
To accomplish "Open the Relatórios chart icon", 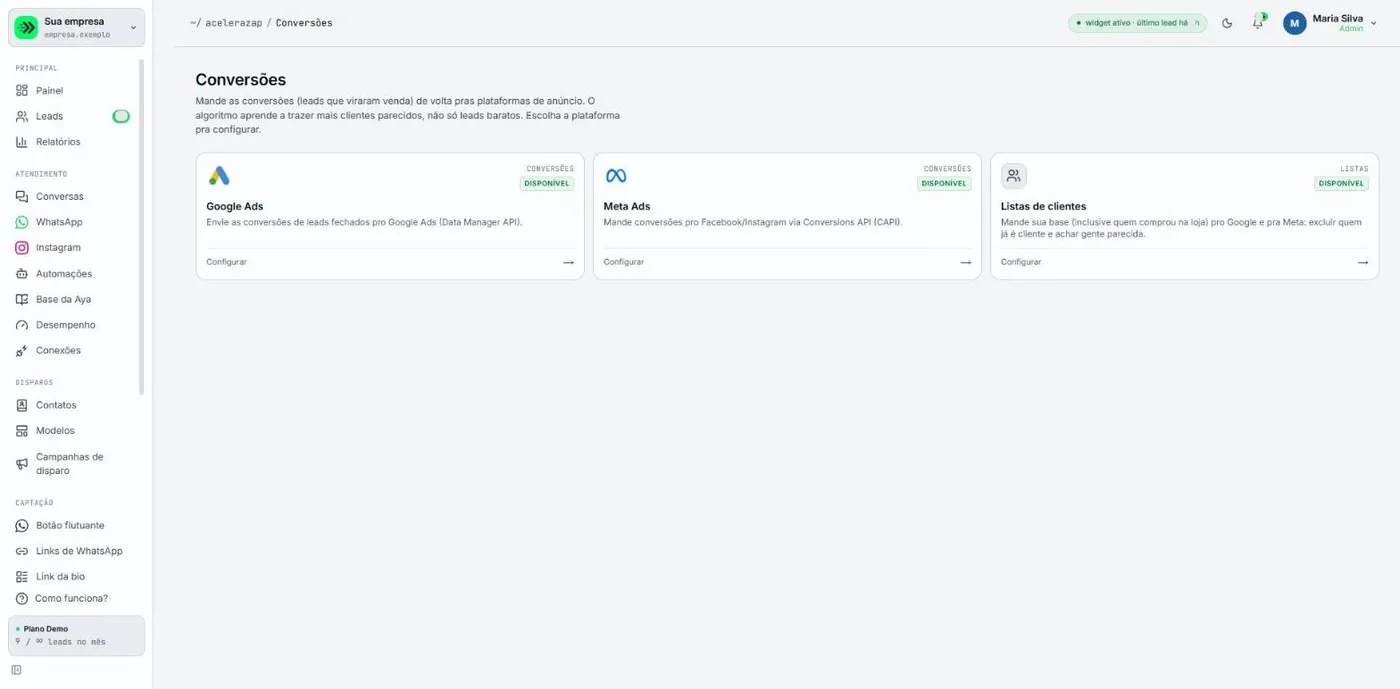I will coord(22,142).
